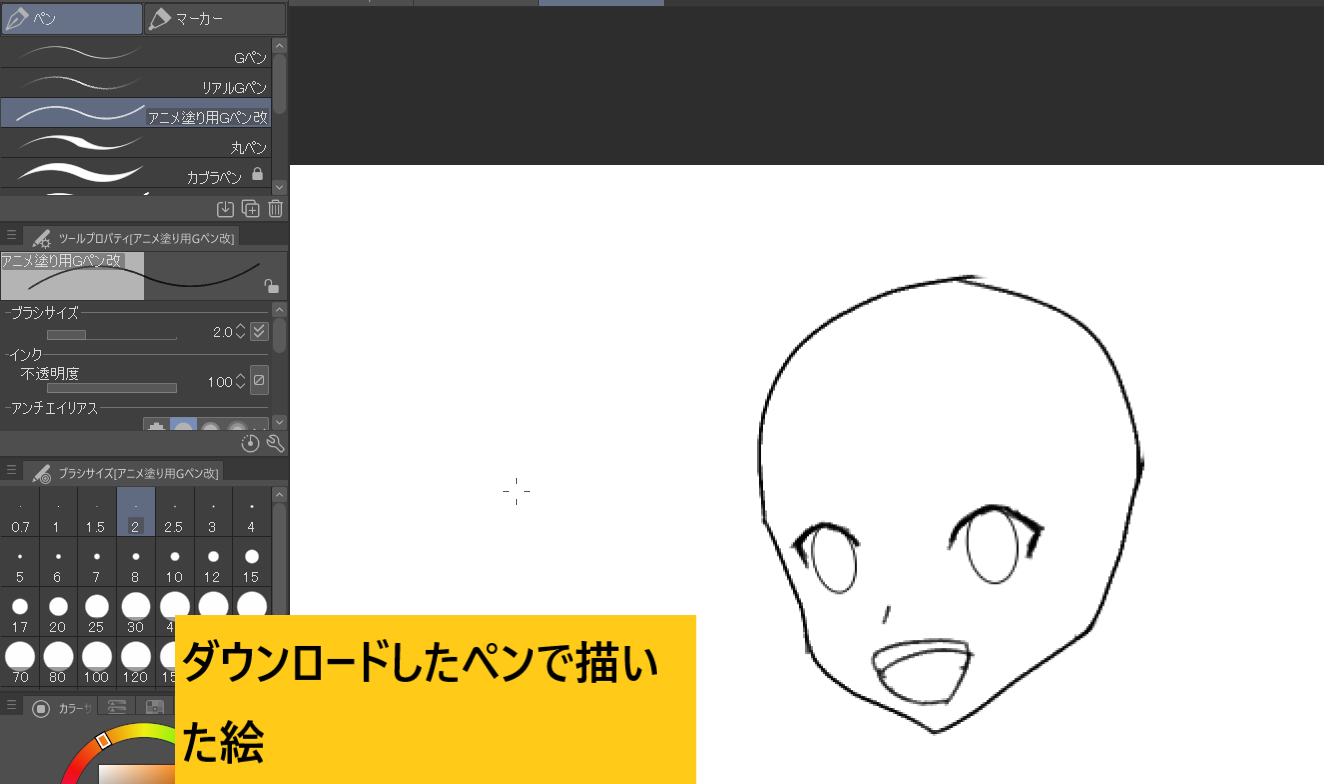This screenshot has height=784, width=1324.
Task: Select the リアルGペン sub-tool
Action: click(140, 86)
